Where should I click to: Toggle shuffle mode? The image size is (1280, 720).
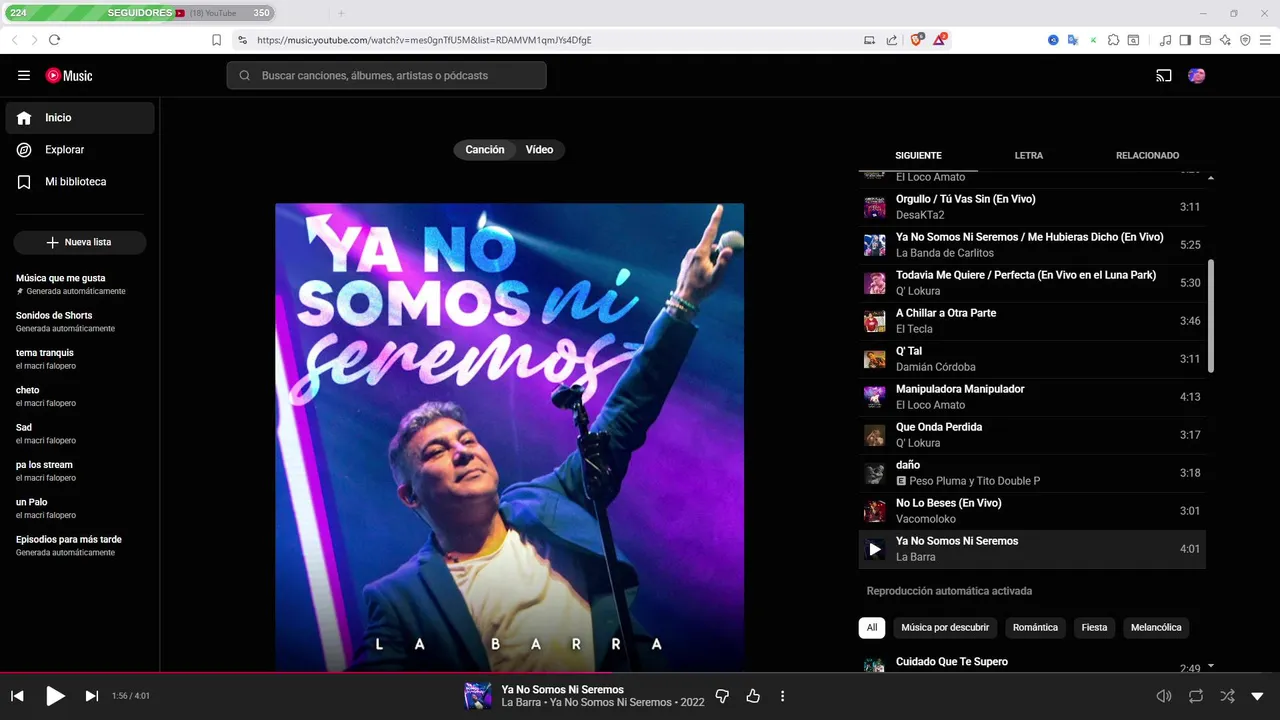(x=1227, y=696)
